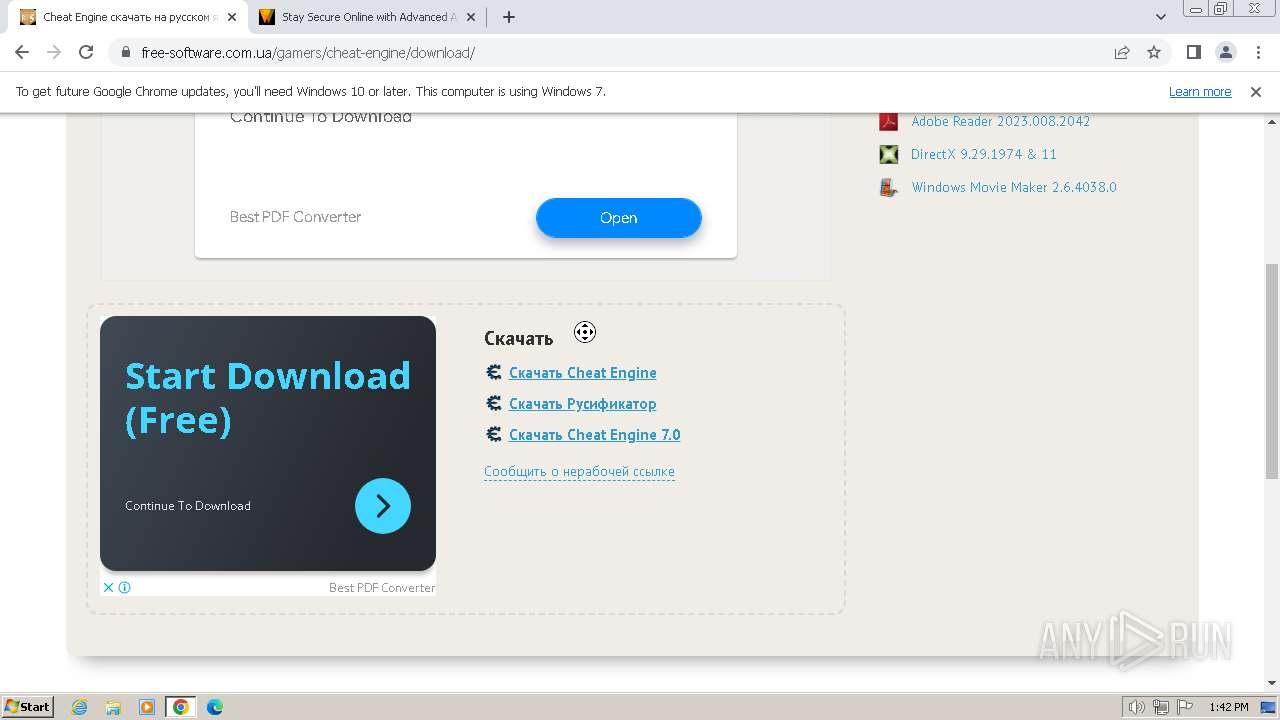
Task: Close the ad with X icon
Action: [x=108, y=587]
